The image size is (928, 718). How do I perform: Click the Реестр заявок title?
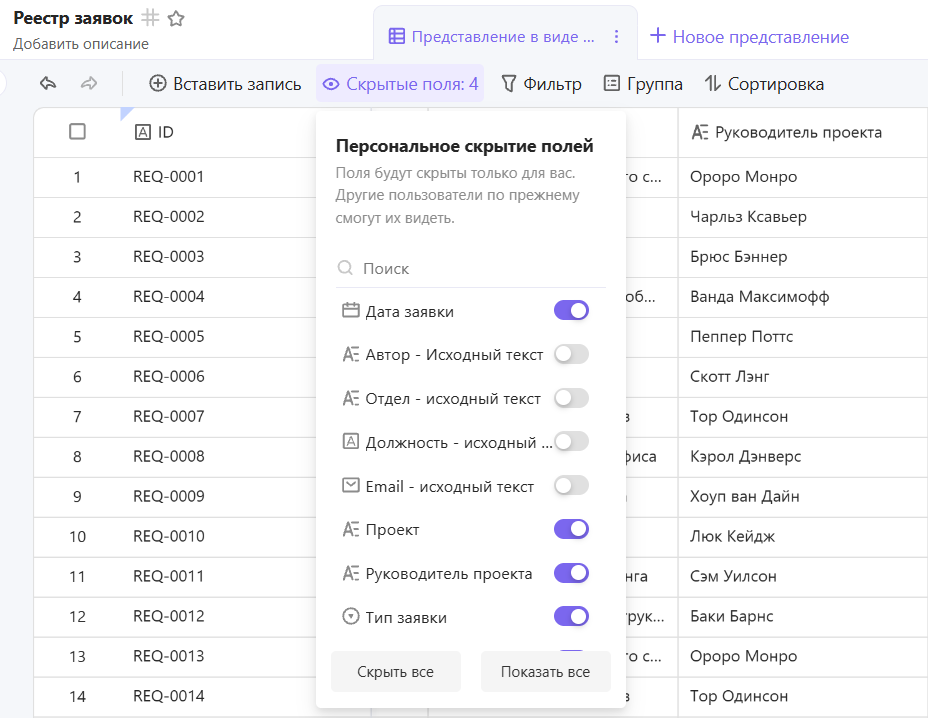click(73, 18)
